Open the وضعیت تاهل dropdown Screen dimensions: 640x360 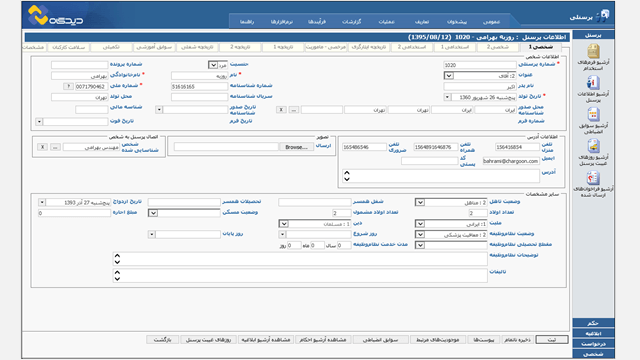pos(420,202)
